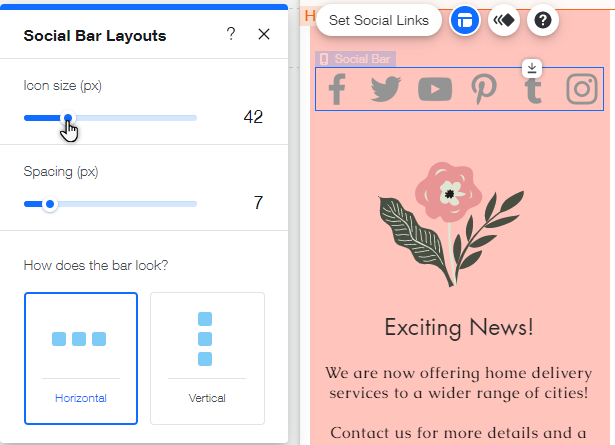Edit the Spacing value 7
Viewport: 615px width, 445px height.
click(258, 203)
